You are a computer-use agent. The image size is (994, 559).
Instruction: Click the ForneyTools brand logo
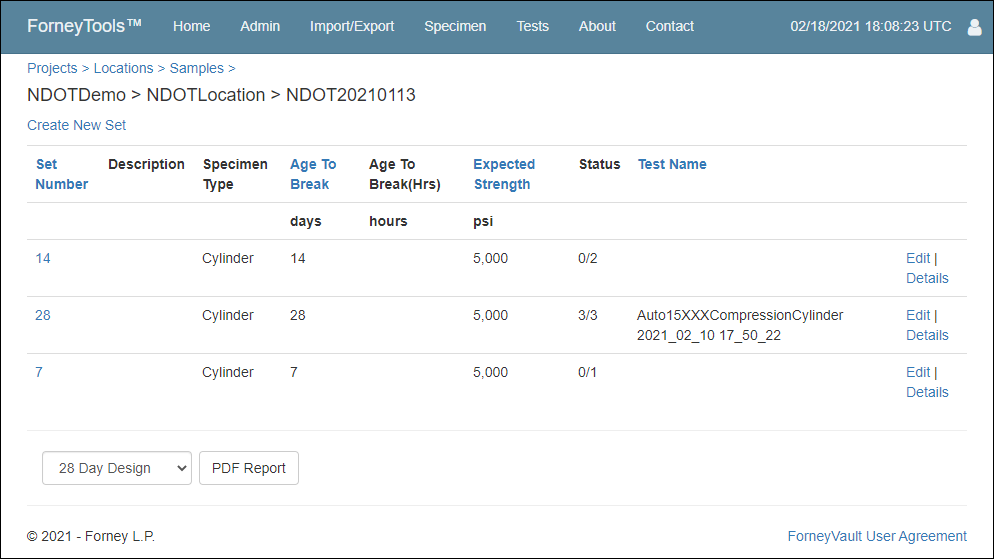pyautogui.click(x=84, y=26)
